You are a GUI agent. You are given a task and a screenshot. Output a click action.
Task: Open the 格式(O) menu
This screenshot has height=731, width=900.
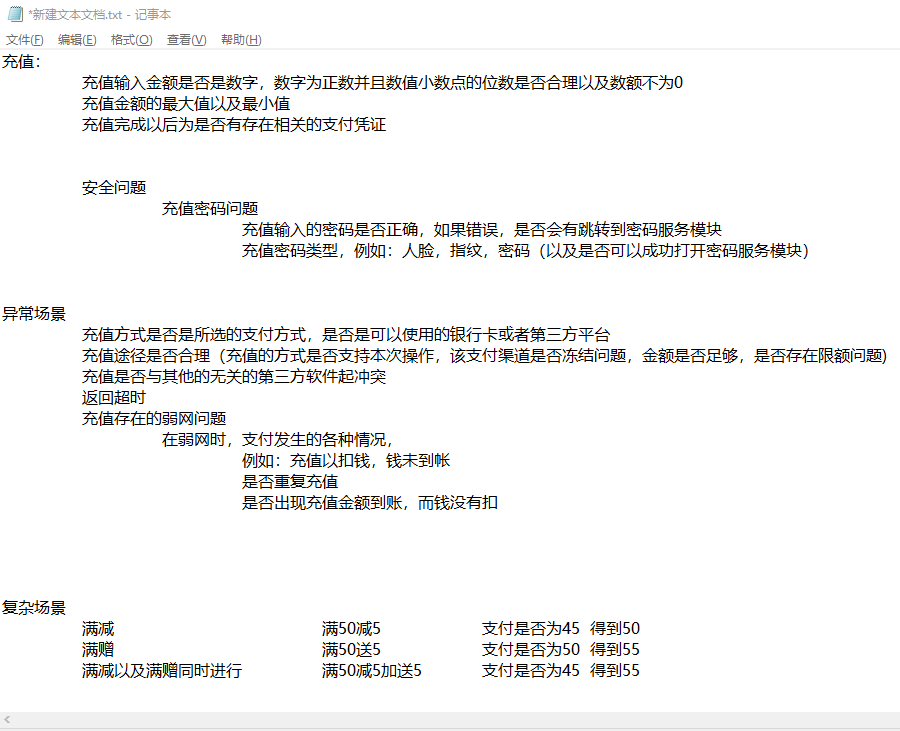point(131,39)
